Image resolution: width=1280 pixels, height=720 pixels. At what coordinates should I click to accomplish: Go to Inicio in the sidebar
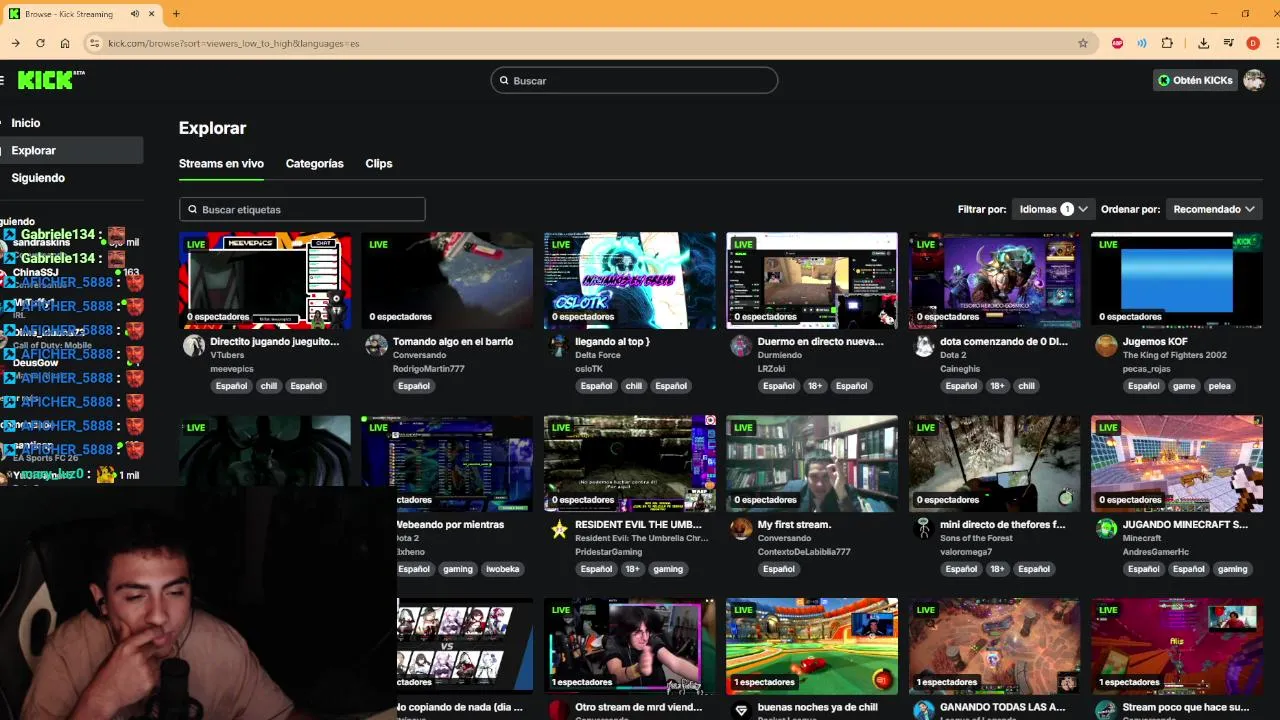tap(26, 123)
